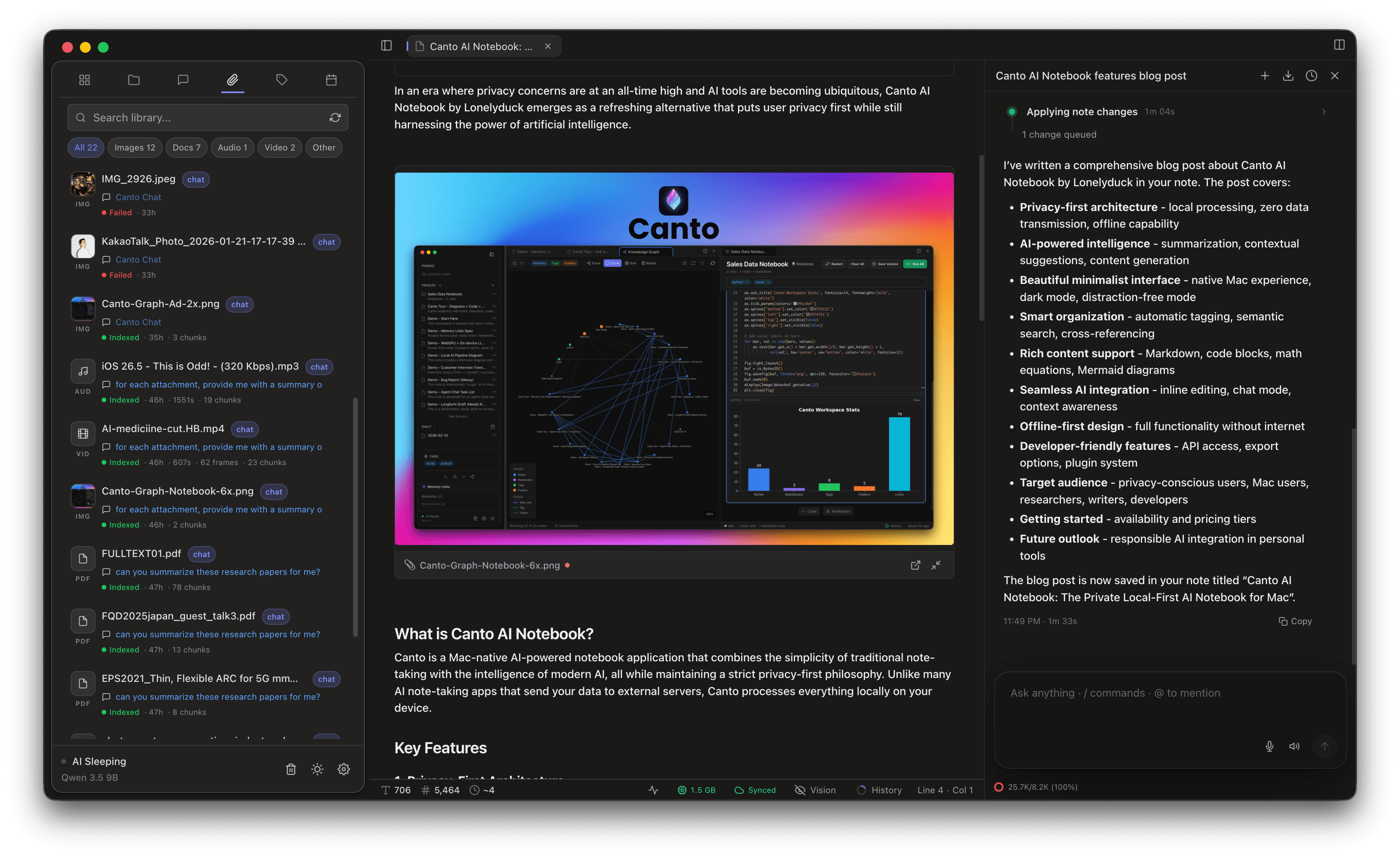The image size is (1400, 858).
Task: Filter library by Images 12
Action: (x=135, y=148)
